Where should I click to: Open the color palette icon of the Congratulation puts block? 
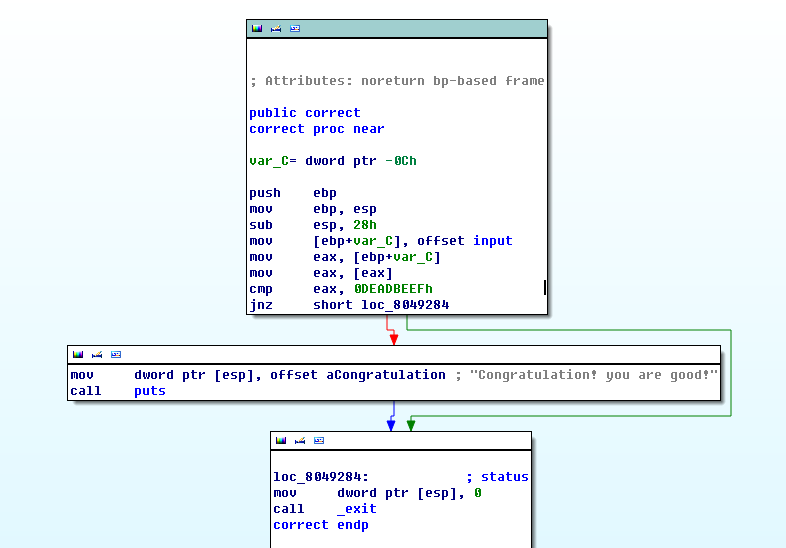pyautogui.click(x=78, y=354)
